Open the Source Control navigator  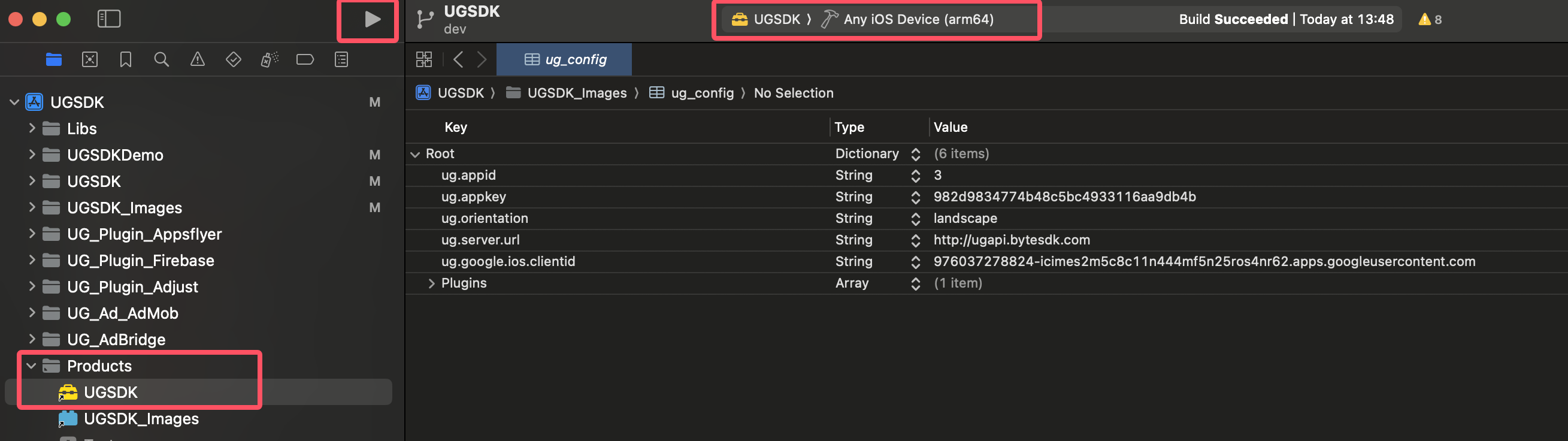(89, 60)
